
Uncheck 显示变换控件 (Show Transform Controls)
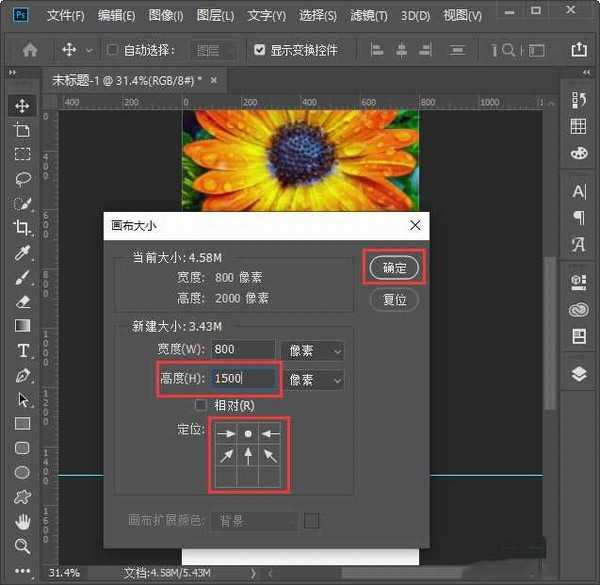260,50
